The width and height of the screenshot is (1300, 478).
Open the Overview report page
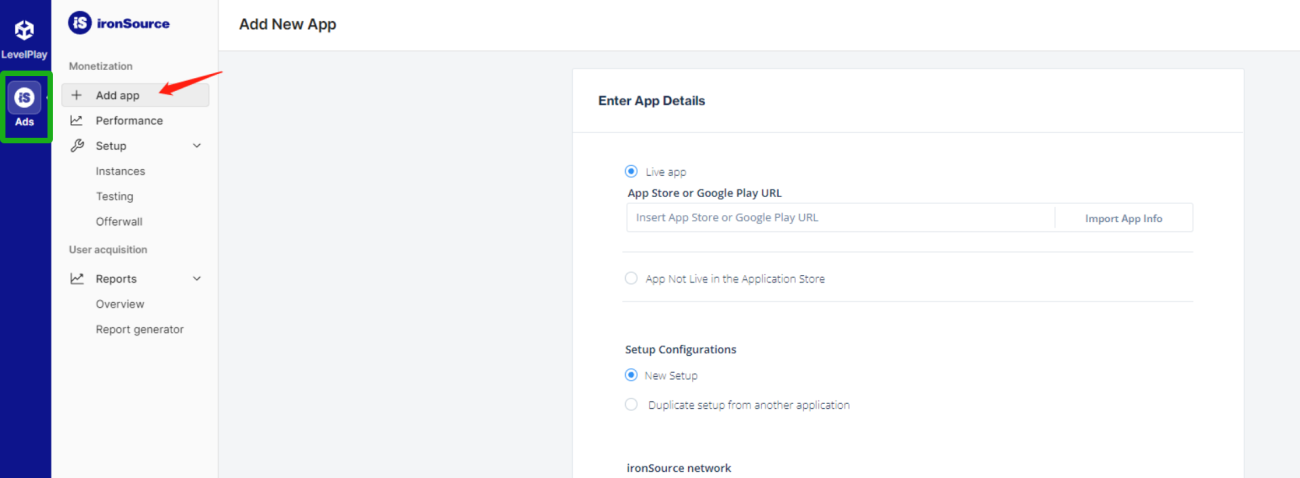pyautogui.click(x=120, y=304)
